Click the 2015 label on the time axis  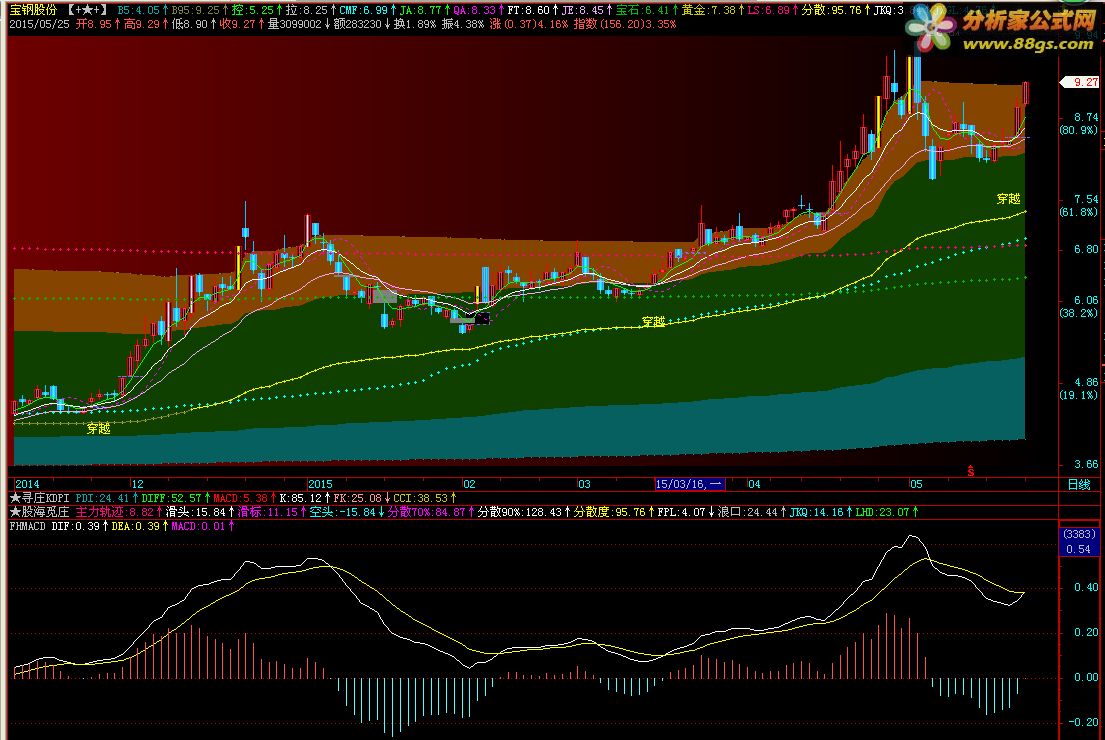(x=320, y=484)
